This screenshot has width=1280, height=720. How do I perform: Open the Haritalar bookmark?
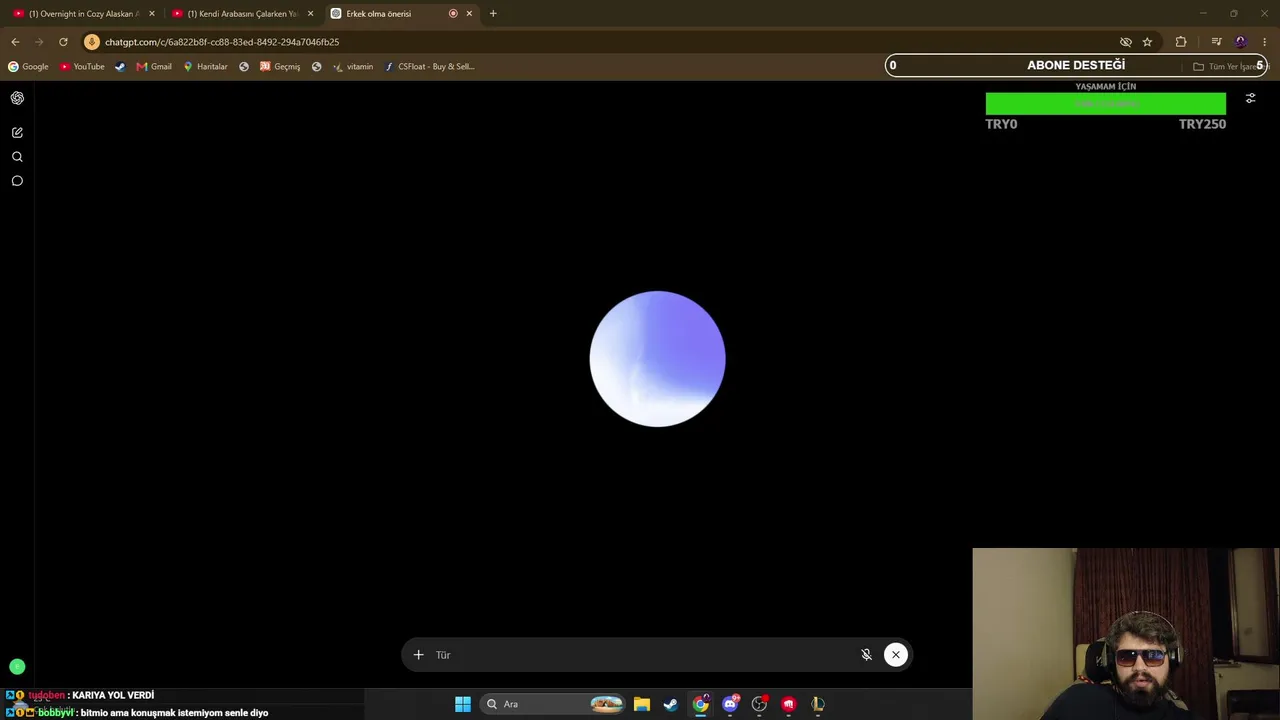click(205, 67)
